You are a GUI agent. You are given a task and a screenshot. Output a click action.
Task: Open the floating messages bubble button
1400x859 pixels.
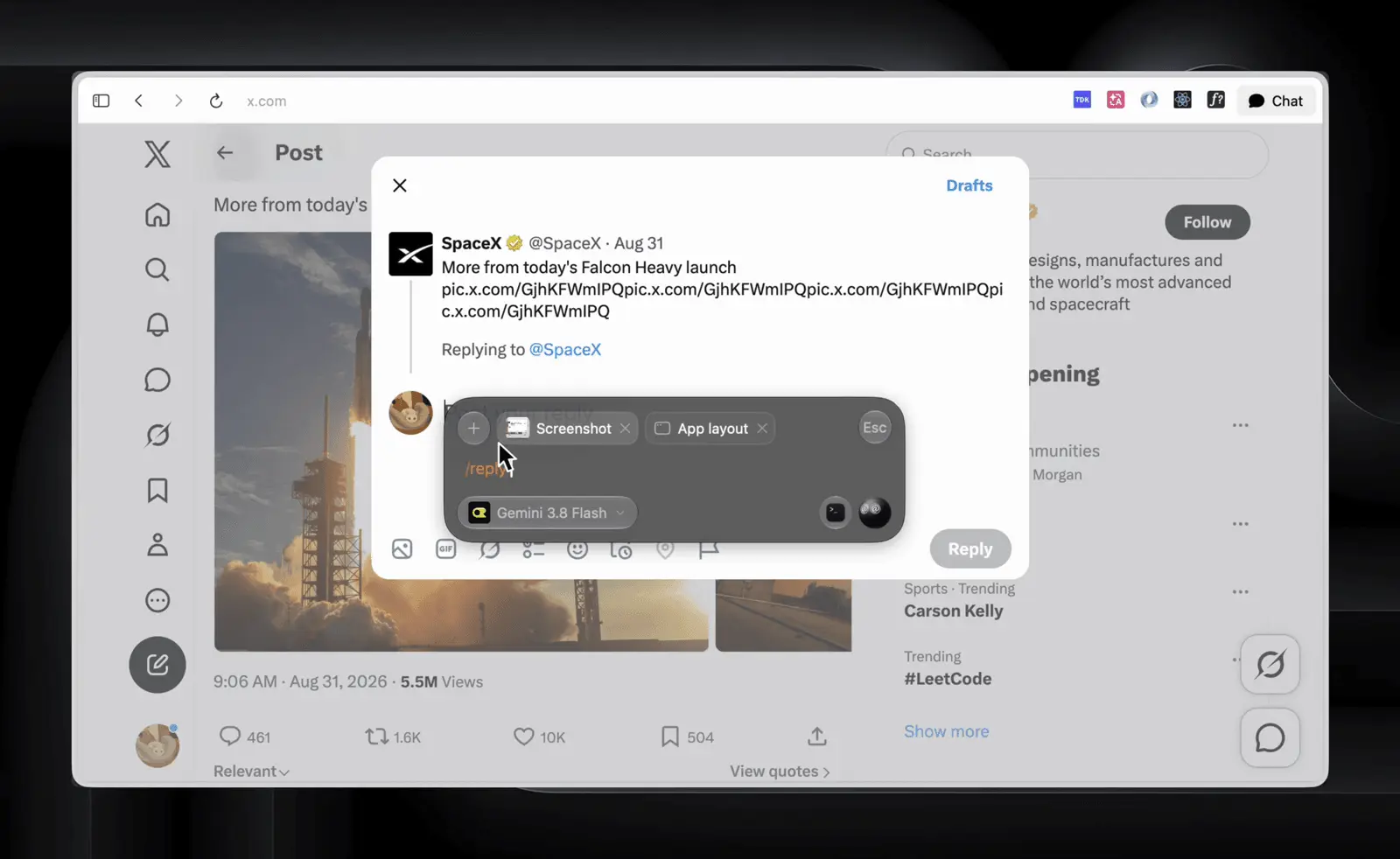click(x=1270, y=738)
